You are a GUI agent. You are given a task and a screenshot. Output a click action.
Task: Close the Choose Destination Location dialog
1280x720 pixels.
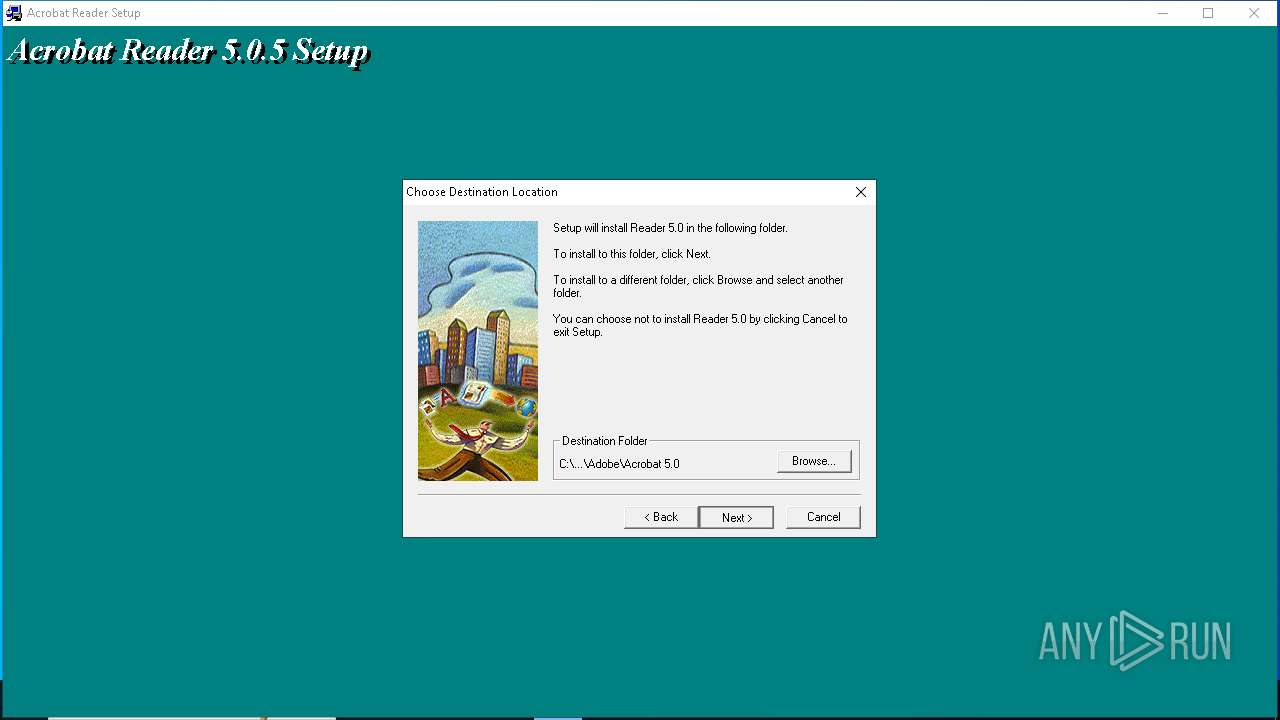861,192
